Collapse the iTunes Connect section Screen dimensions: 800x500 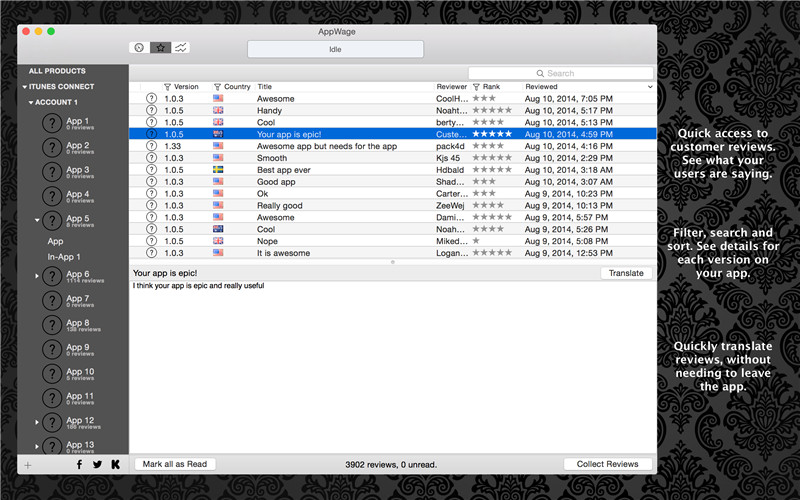pos(24,87)
